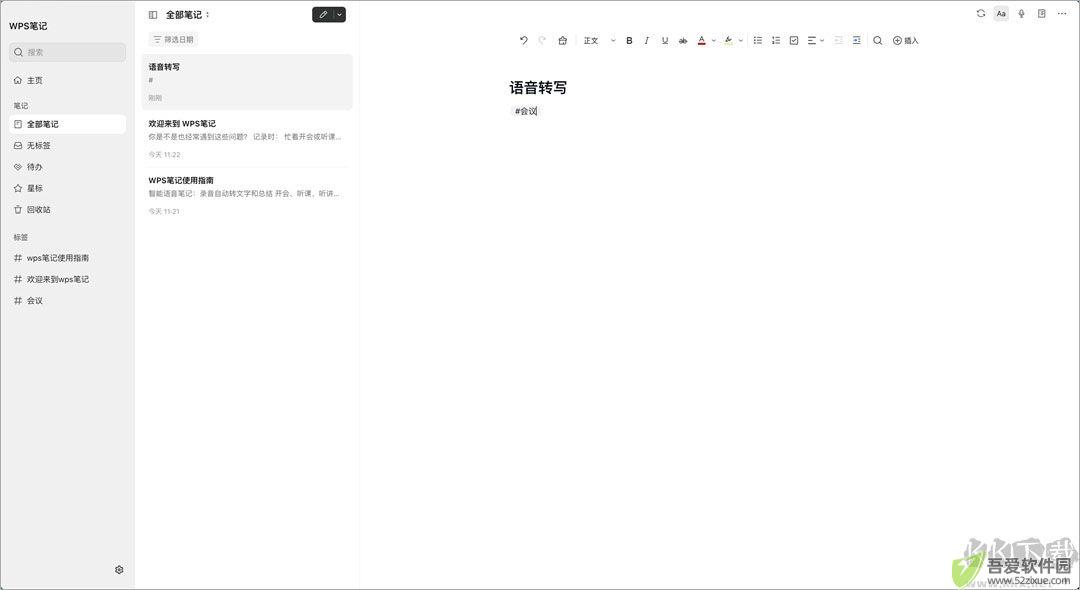Click the decrease indent icon
The height and width of the screenshot is (590, 1080).
[838, 41]
